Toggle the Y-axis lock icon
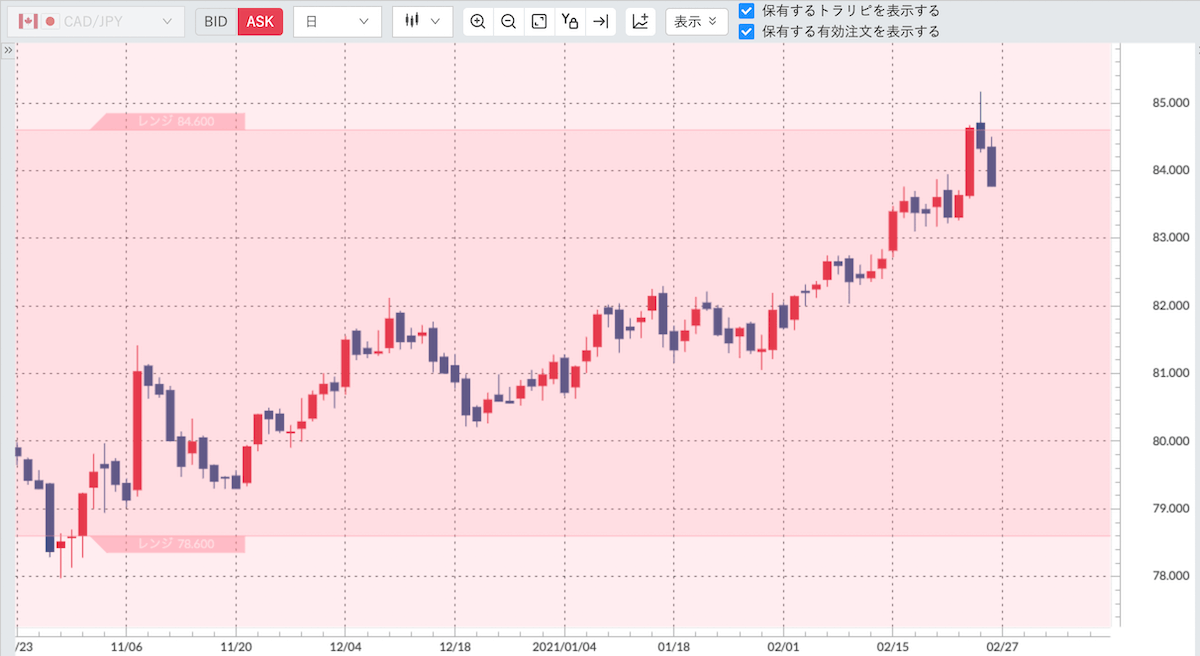 pos(570,21)
